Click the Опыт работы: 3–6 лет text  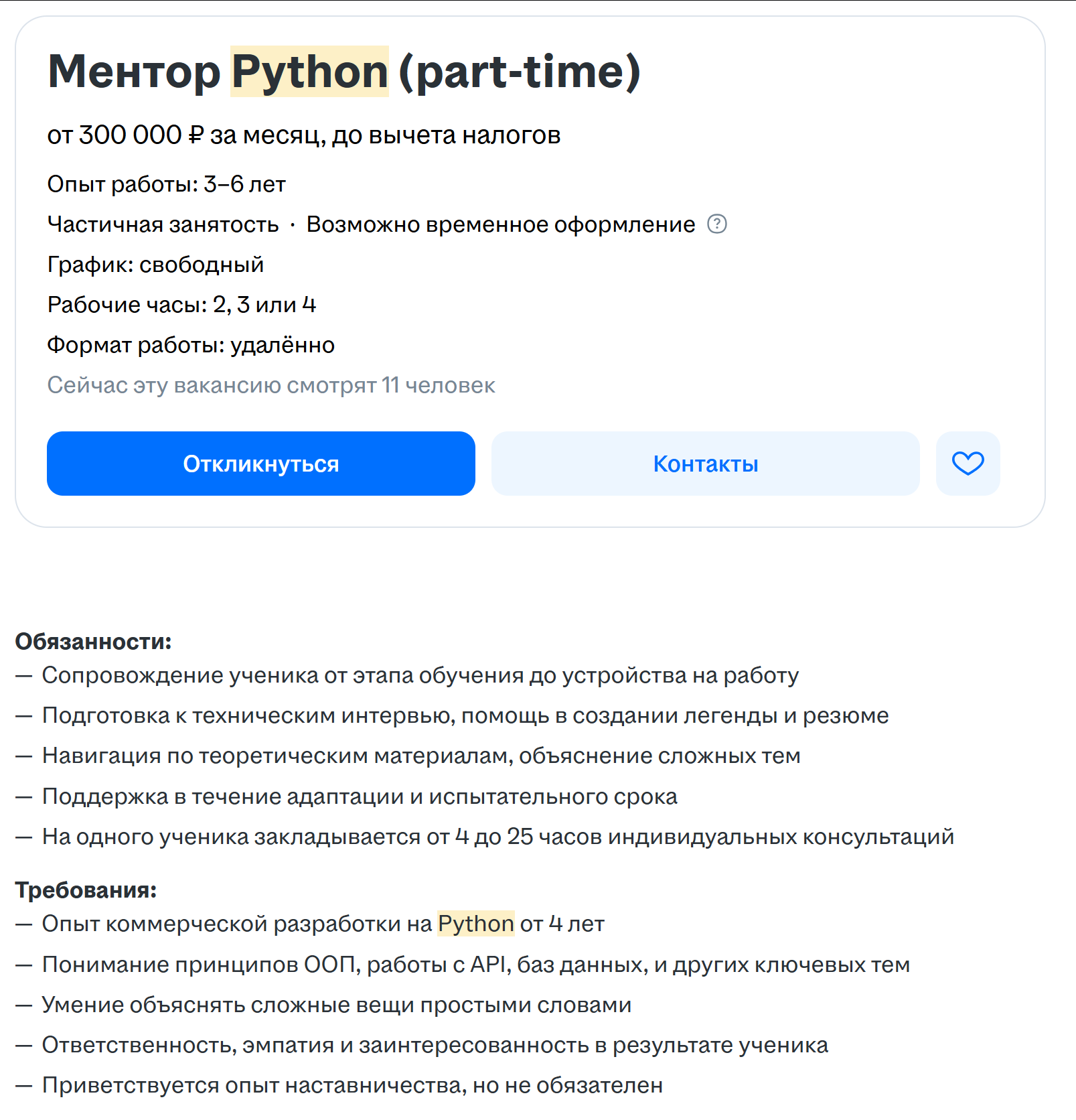[166, 184]
